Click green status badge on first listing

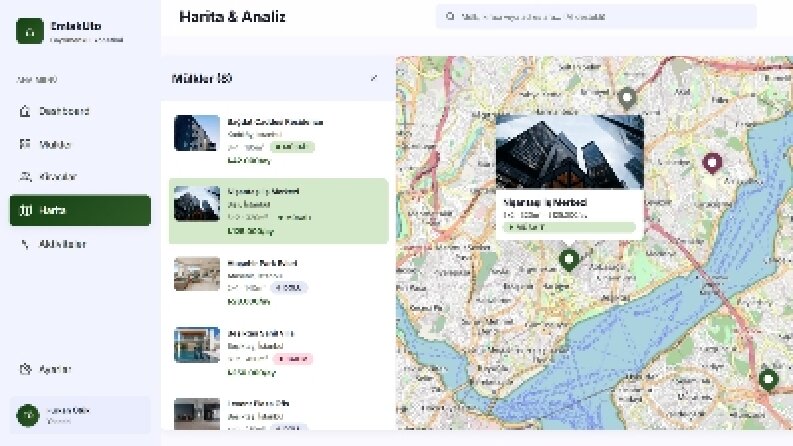292,147
